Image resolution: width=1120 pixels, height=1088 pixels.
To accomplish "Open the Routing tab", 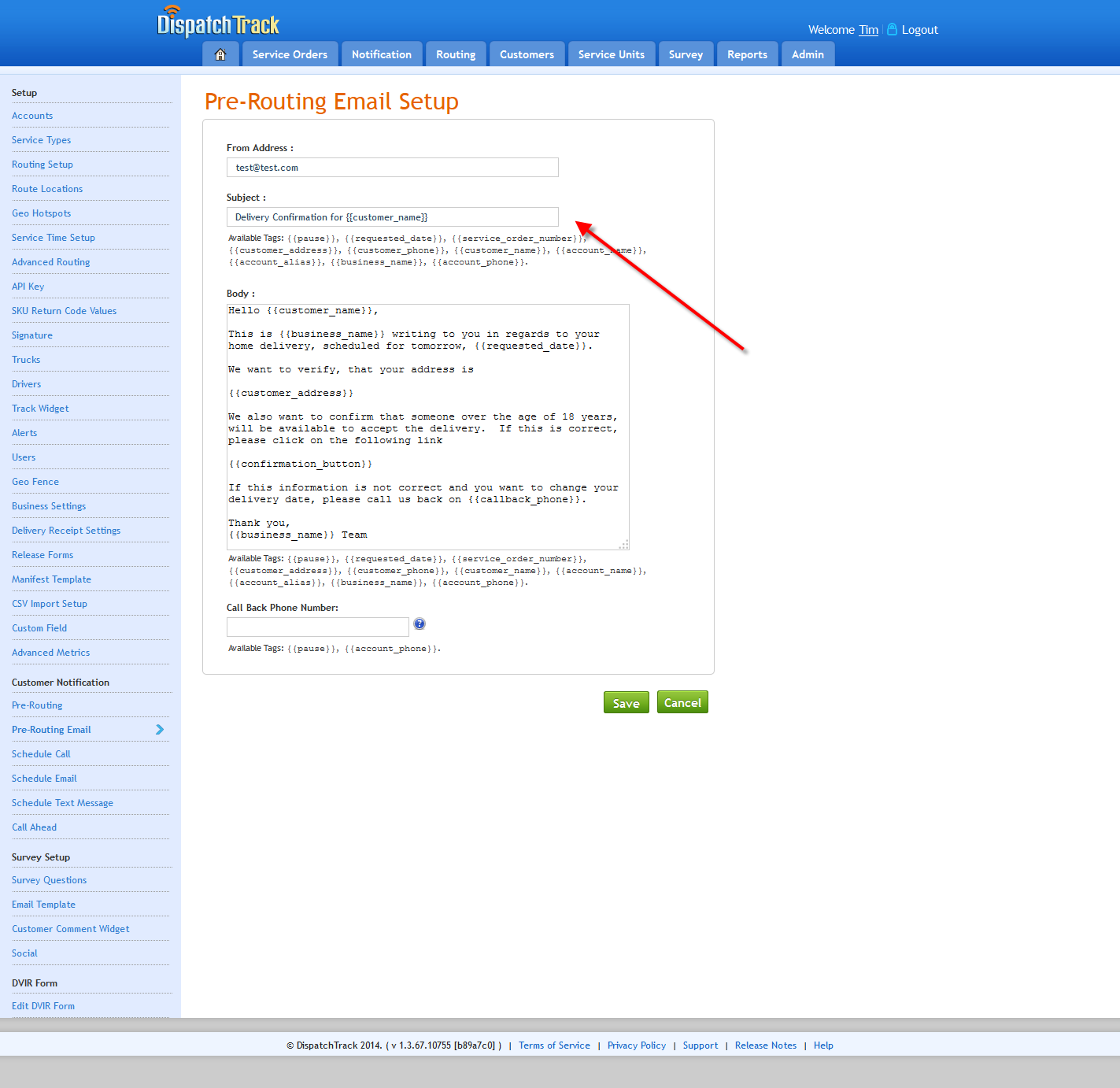I will click(455, 54).
